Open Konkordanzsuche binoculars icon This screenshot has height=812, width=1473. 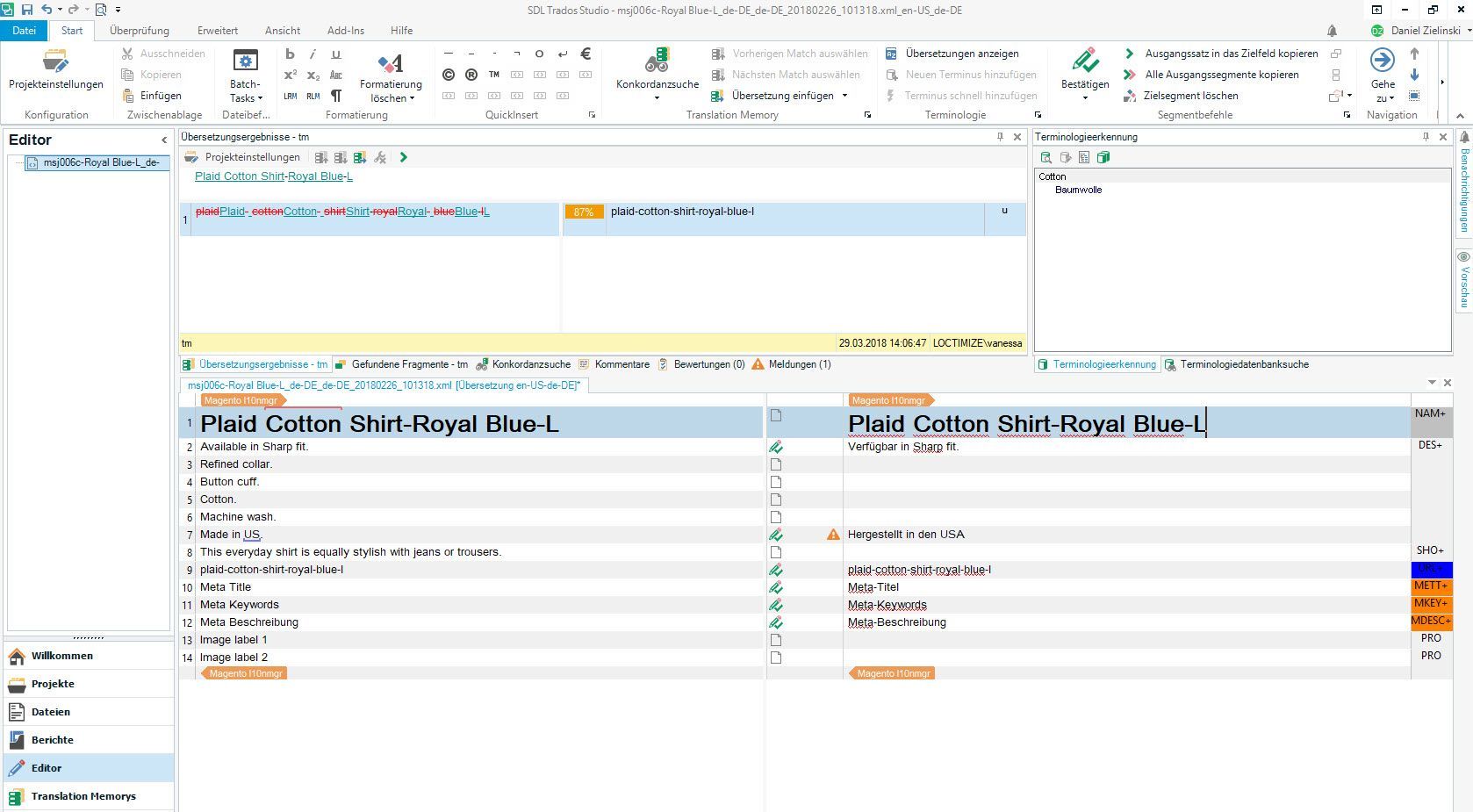[657, 60]
